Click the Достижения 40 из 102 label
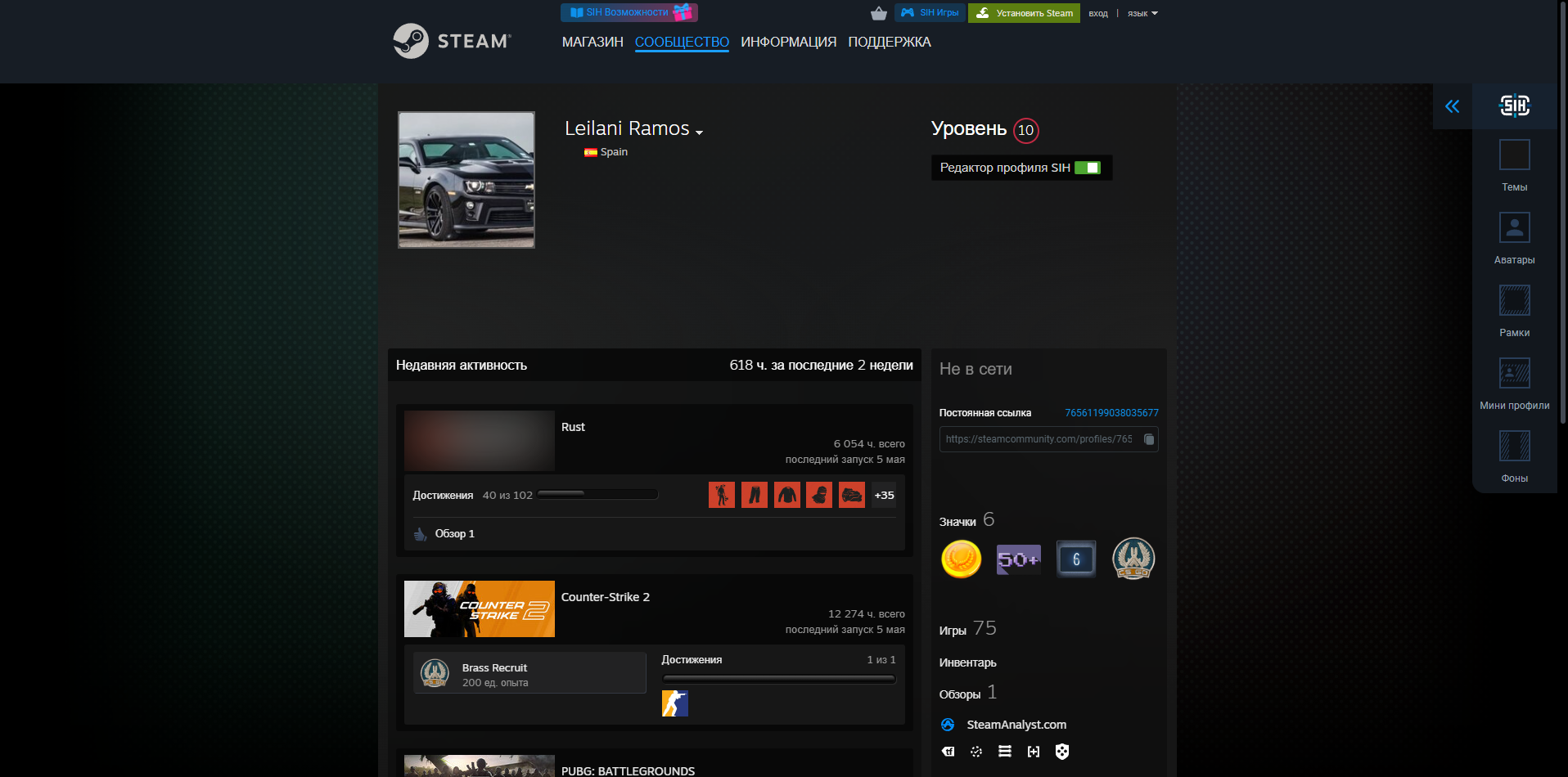 472,495
